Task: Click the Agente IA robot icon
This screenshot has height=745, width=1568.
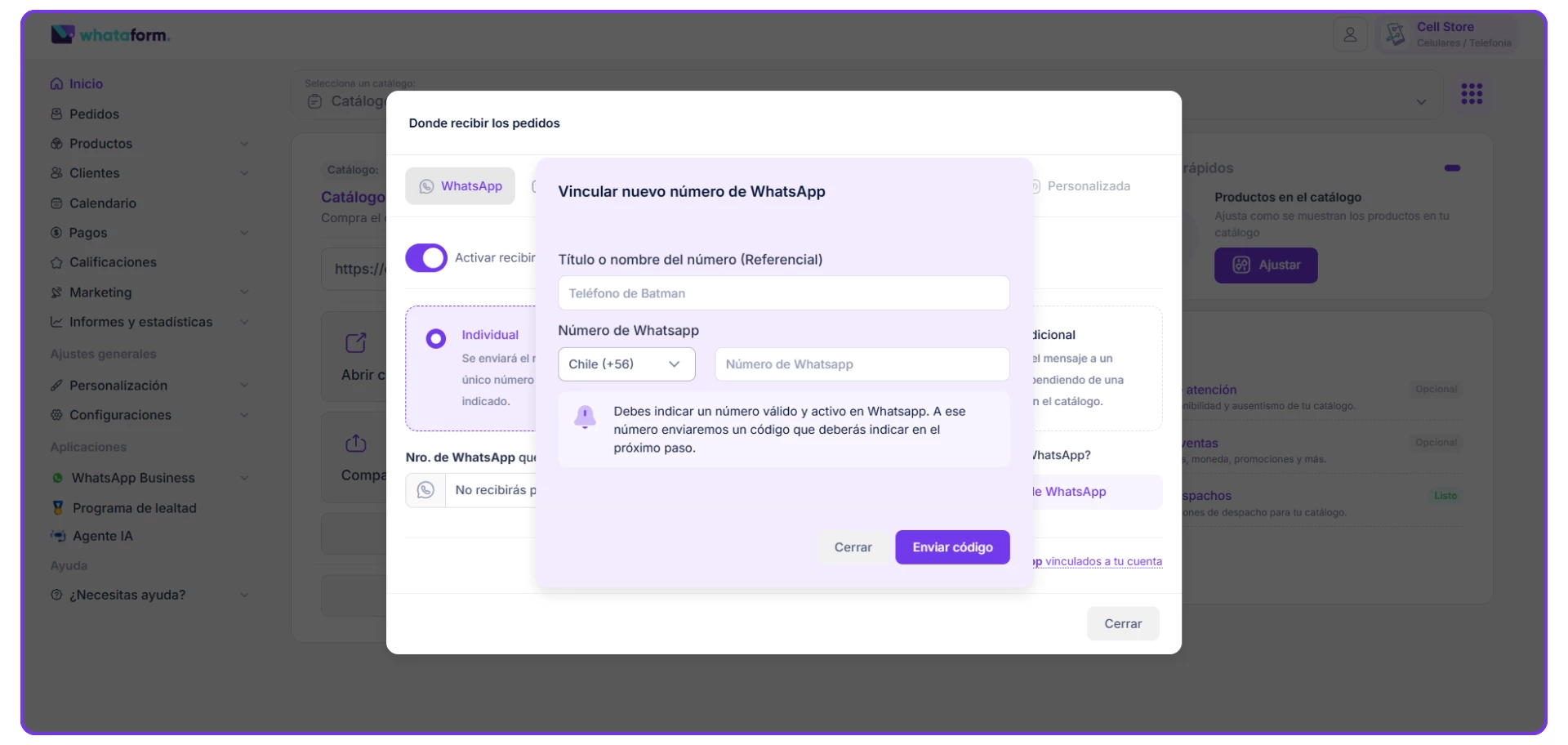Action: 58,536
